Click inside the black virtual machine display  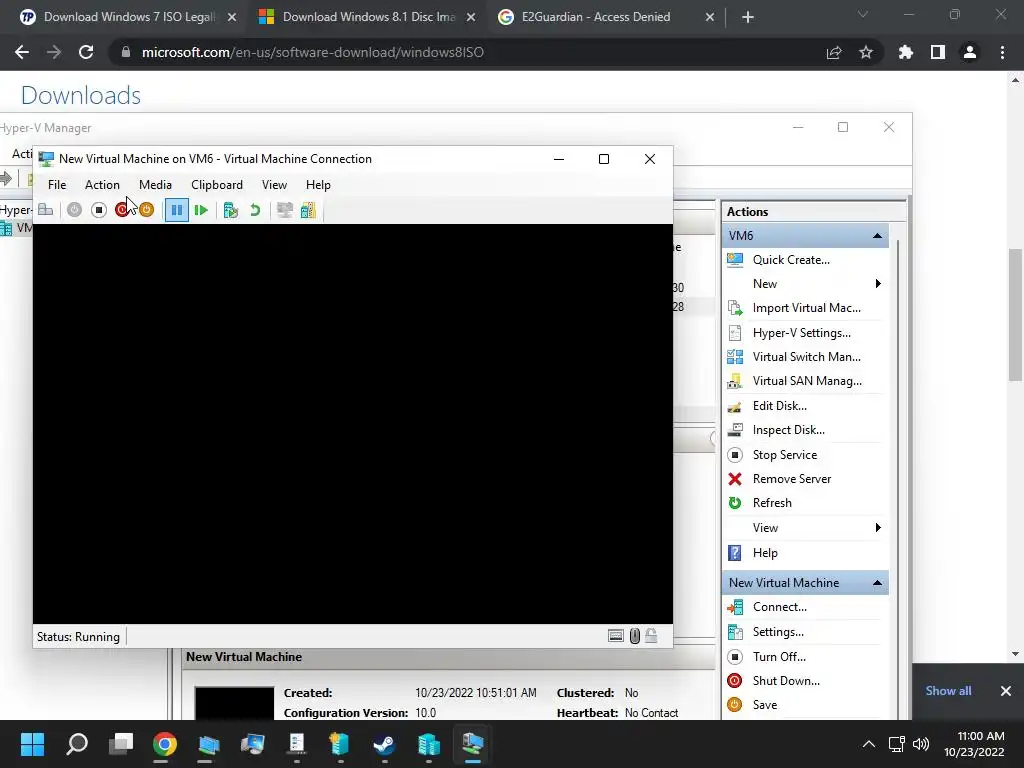[353, 424]
